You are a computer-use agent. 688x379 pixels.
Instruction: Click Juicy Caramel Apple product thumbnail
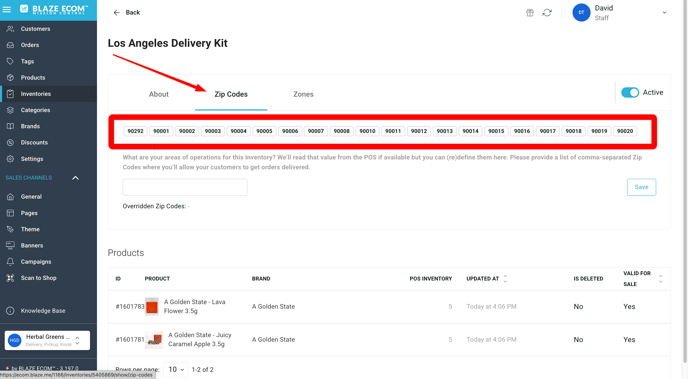tap(154, 340)
